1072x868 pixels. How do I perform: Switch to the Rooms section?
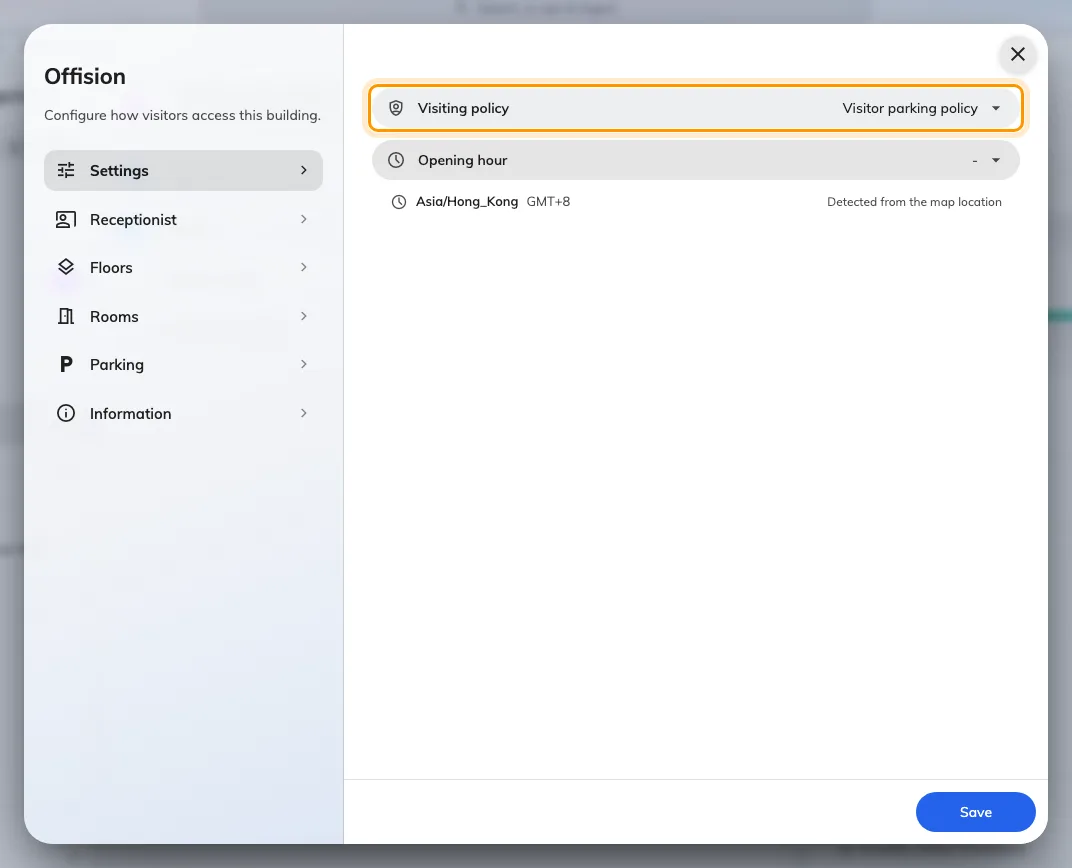(183, 316)
